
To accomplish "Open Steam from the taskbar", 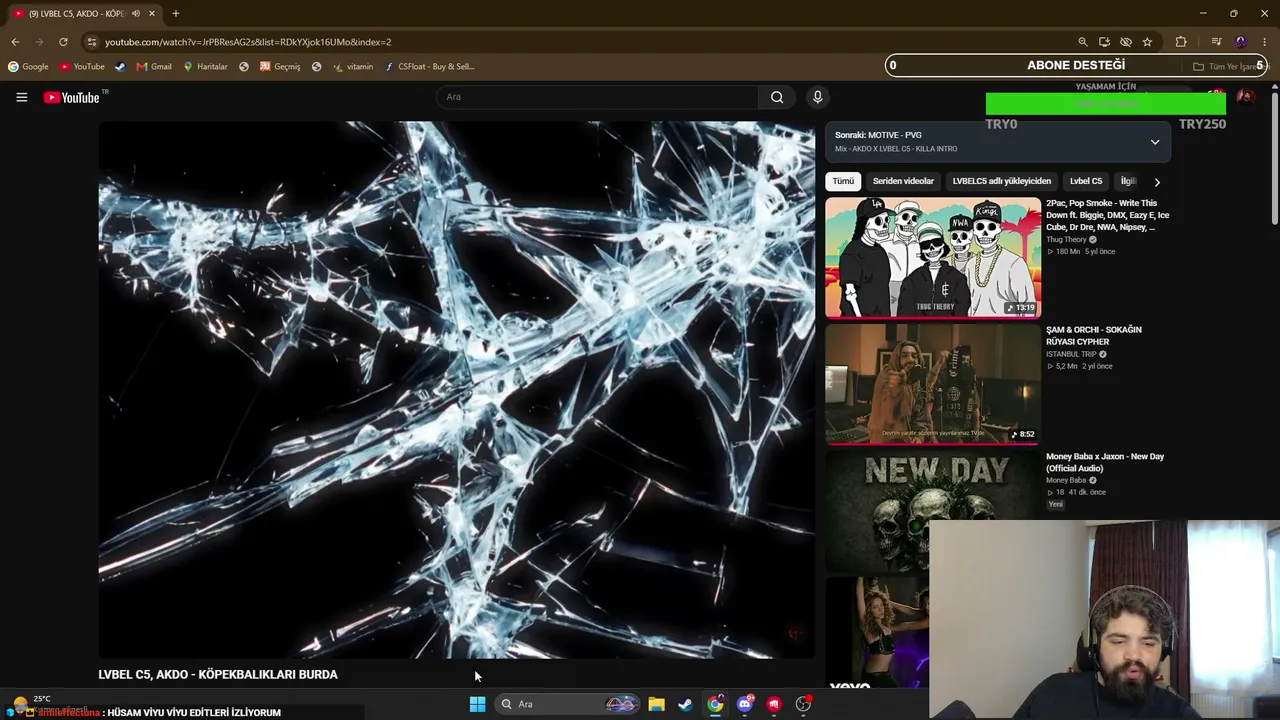I will (685, 704).
